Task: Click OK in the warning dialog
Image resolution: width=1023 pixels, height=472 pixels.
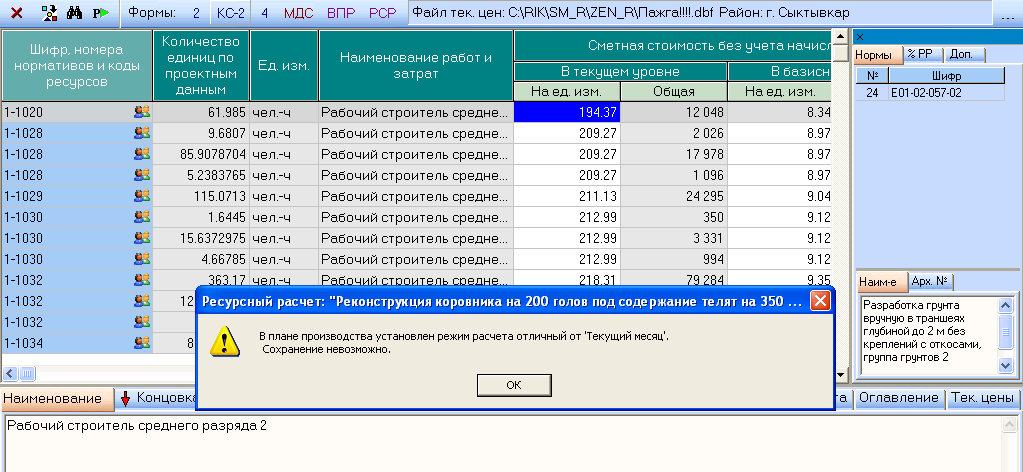Action: point(514,385)
